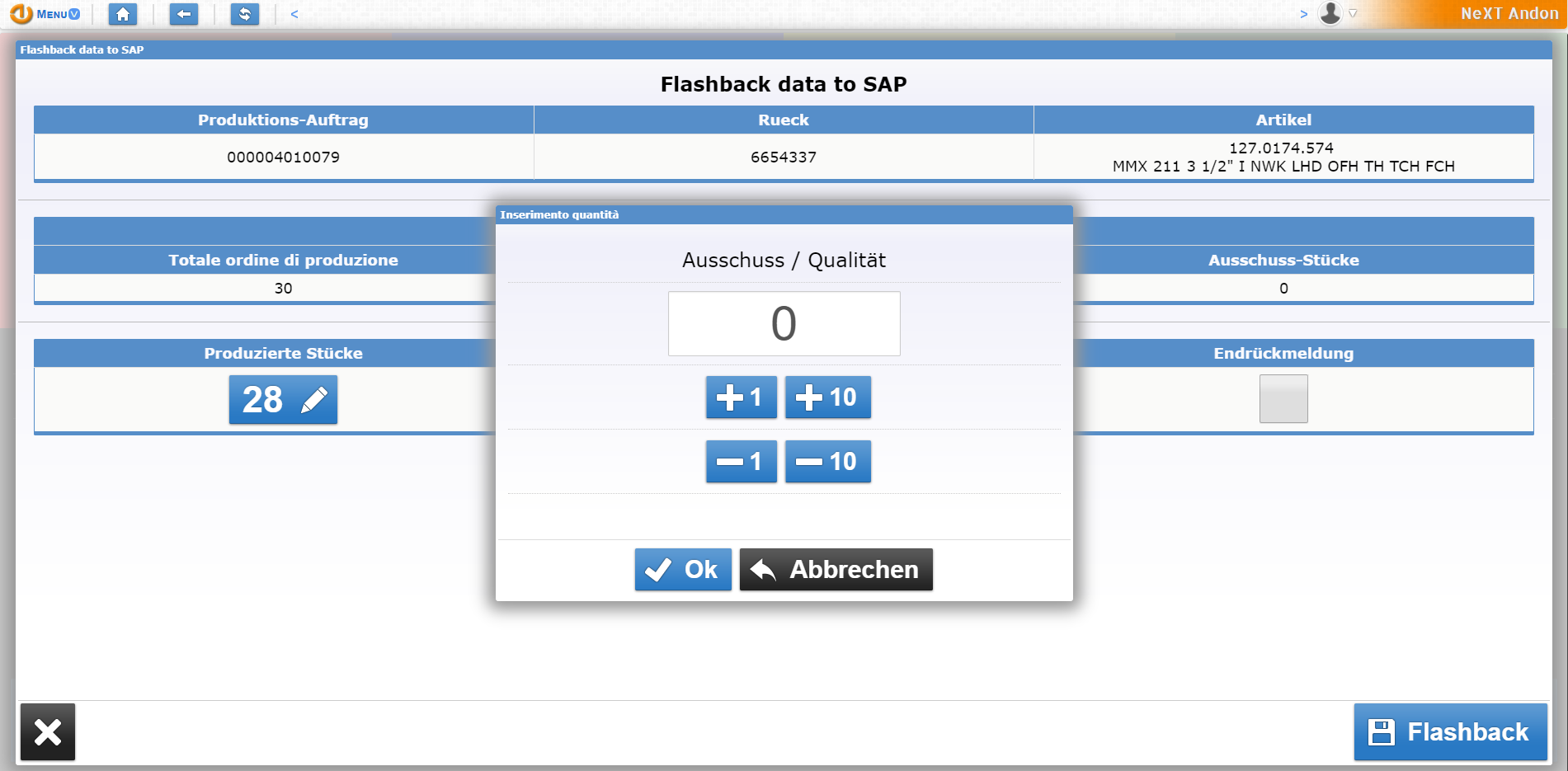
Task: Click the refresh/sync icon in the toolbar
Action: tap(244, 14)
